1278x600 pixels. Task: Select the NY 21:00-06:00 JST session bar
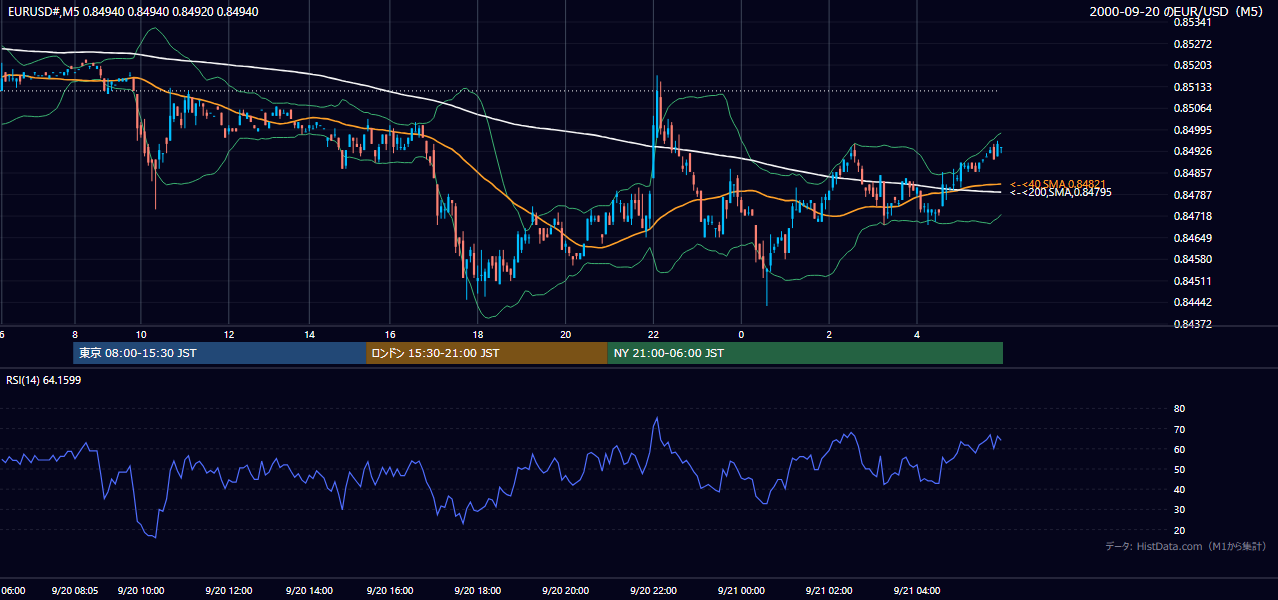pyautogui.click(x=805, y=353)
